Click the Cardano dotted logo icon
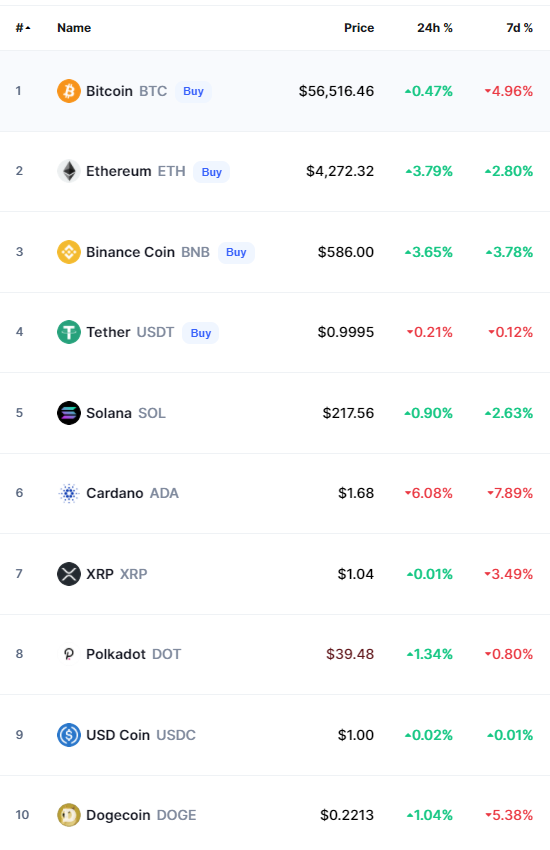 click(x=69, y=493)
